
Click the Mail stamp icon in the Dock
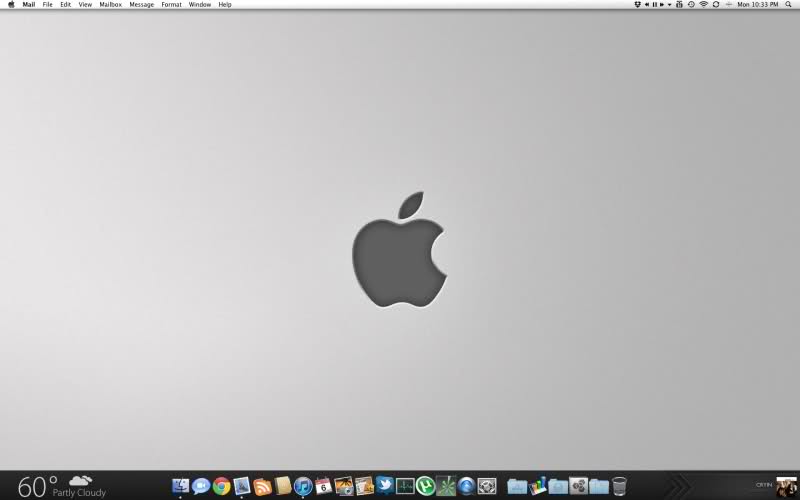point(242,486)
